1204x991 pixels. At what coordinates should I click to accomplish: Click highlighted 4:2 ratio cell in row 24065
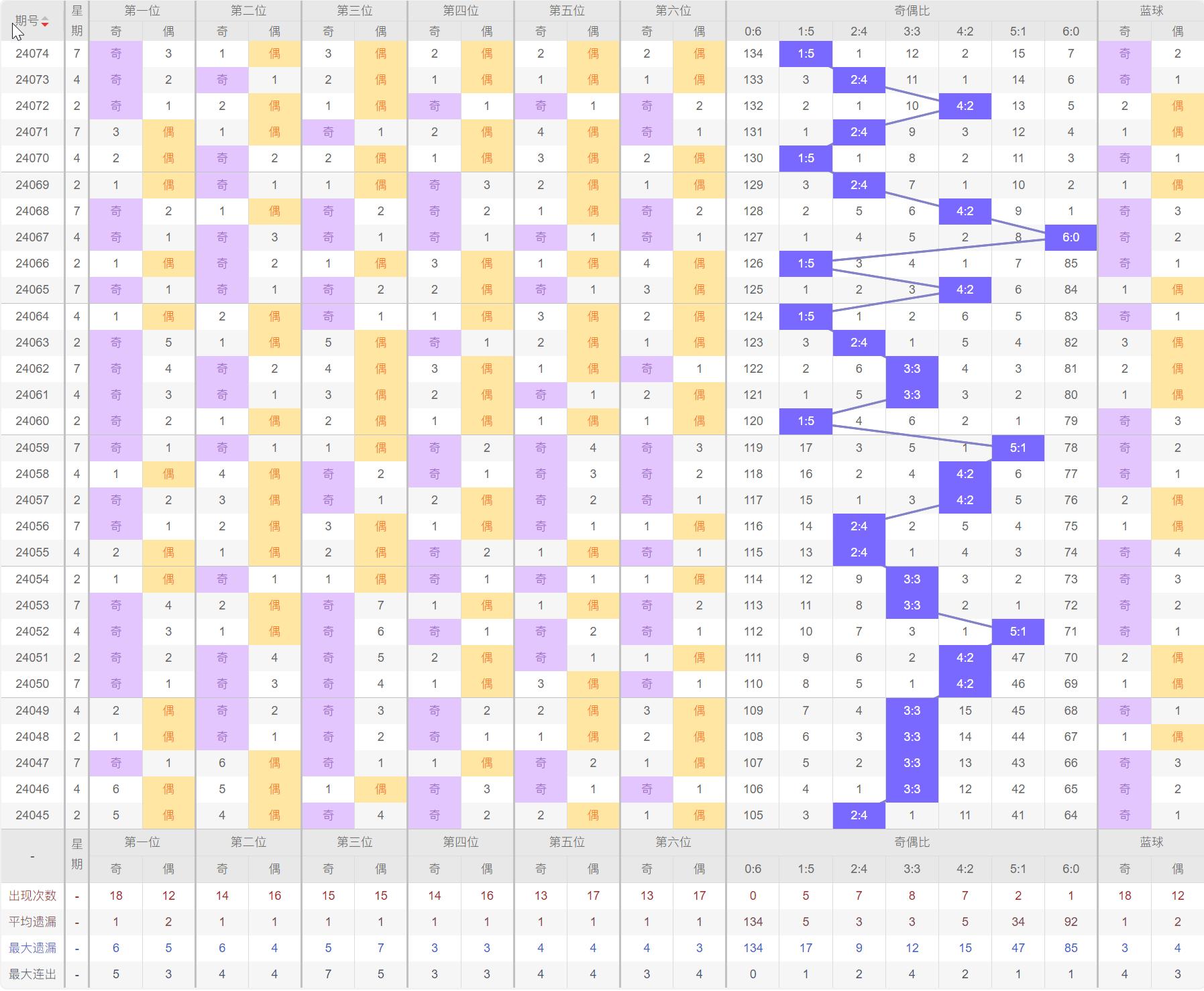click(965, 290)
